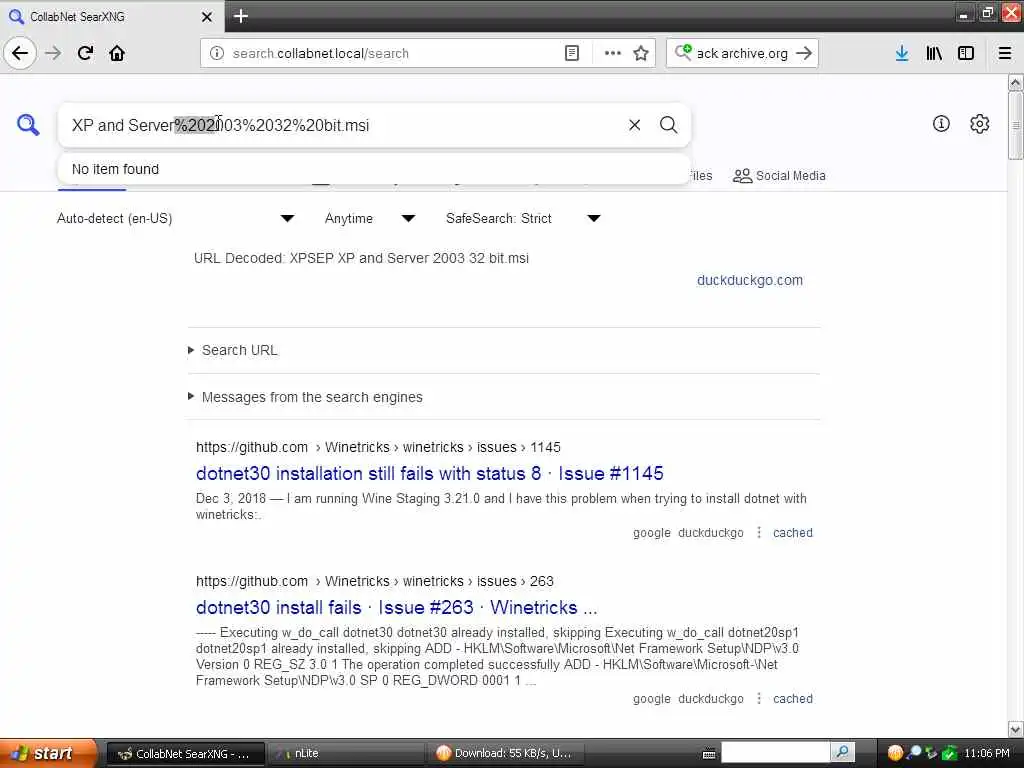Click the 'No item found' suggestion row

[x=374, y=169]
